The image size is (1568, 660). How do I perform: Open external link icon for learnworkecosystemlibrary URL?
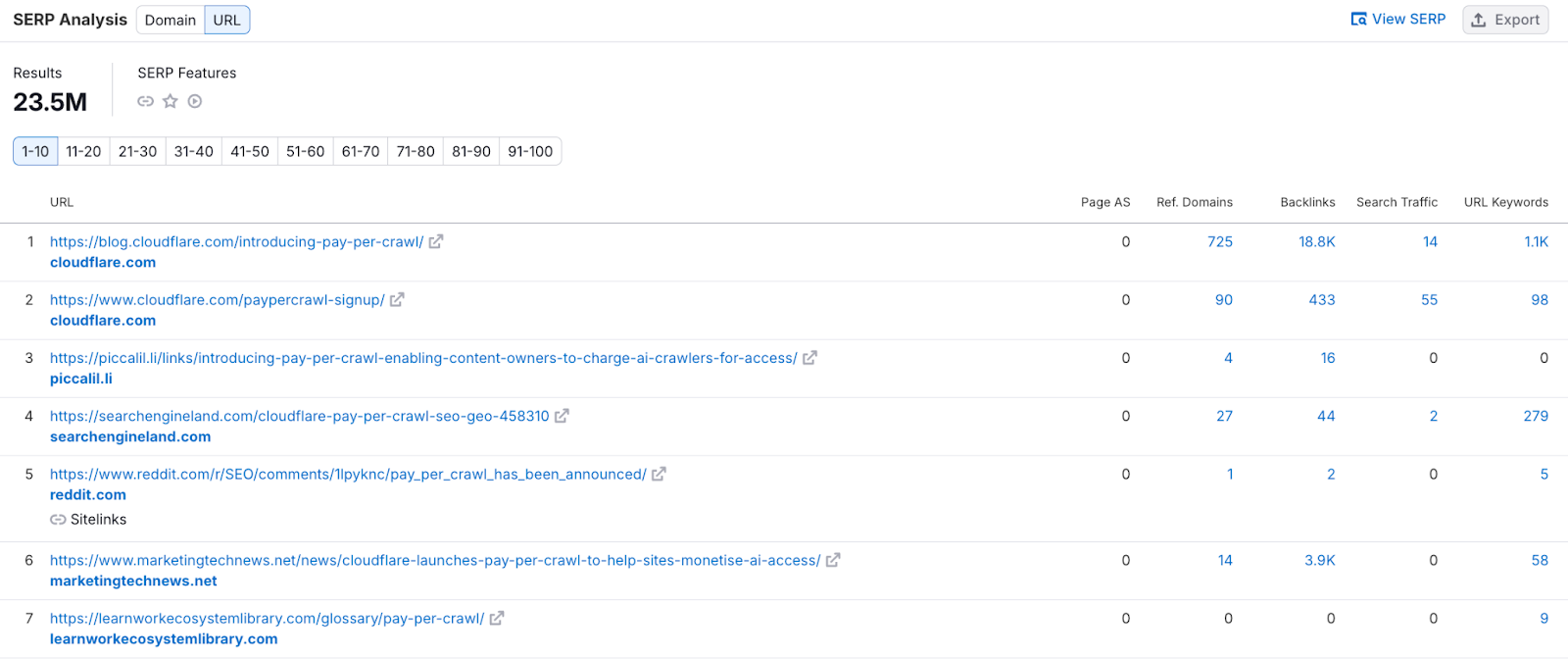(x=497, y=618)
